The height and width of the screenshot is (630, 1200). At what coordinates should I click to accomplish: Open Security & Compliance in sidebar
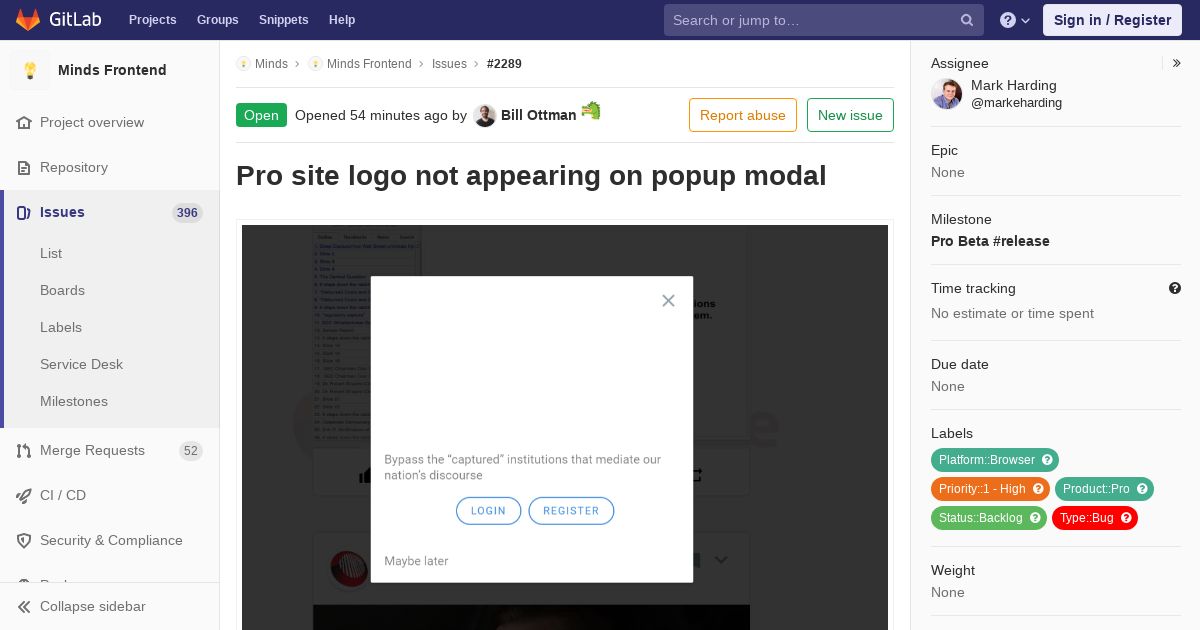click(110, 541)
